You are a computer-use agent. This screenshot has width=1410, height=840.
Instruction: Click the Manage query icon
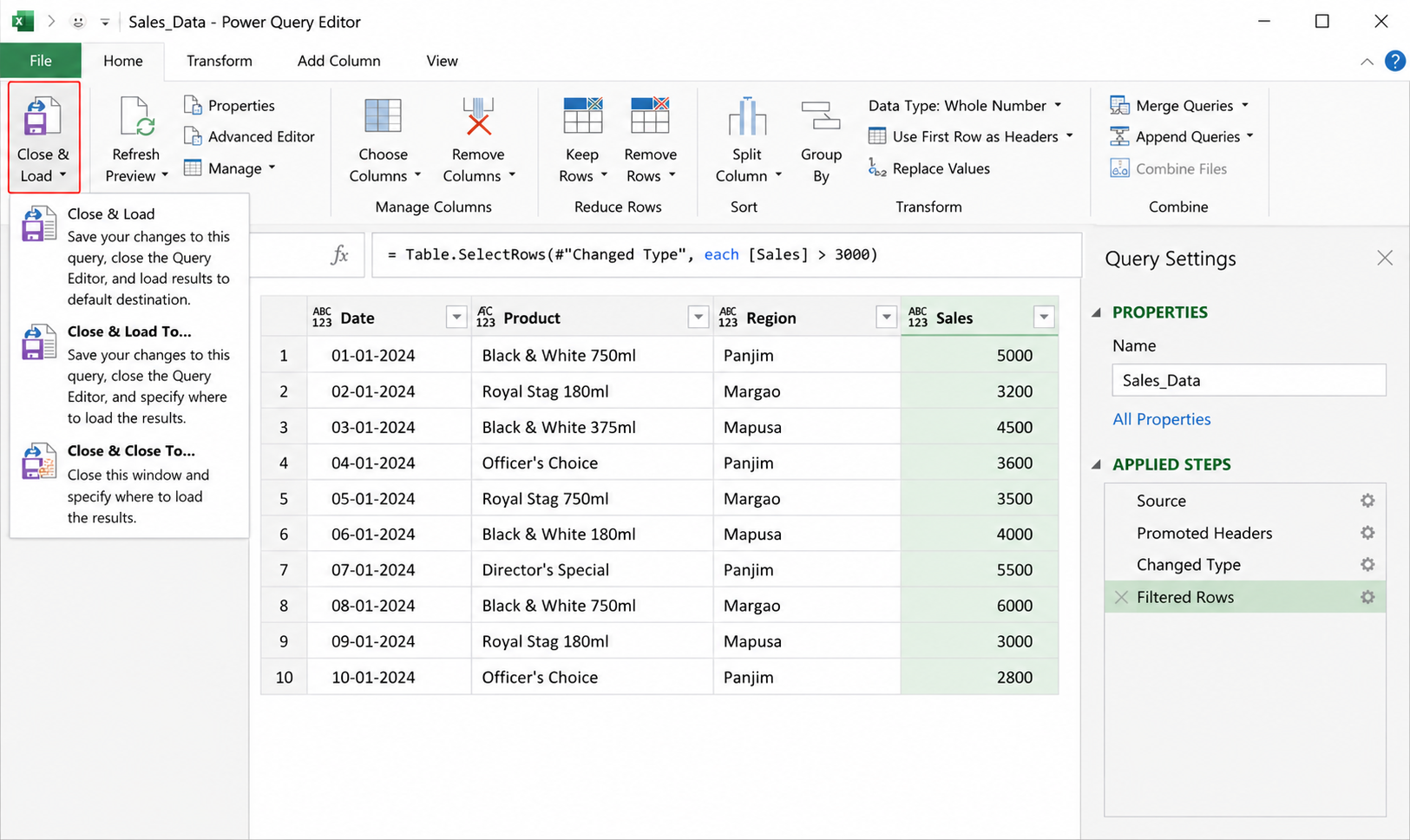click(193, 167)
